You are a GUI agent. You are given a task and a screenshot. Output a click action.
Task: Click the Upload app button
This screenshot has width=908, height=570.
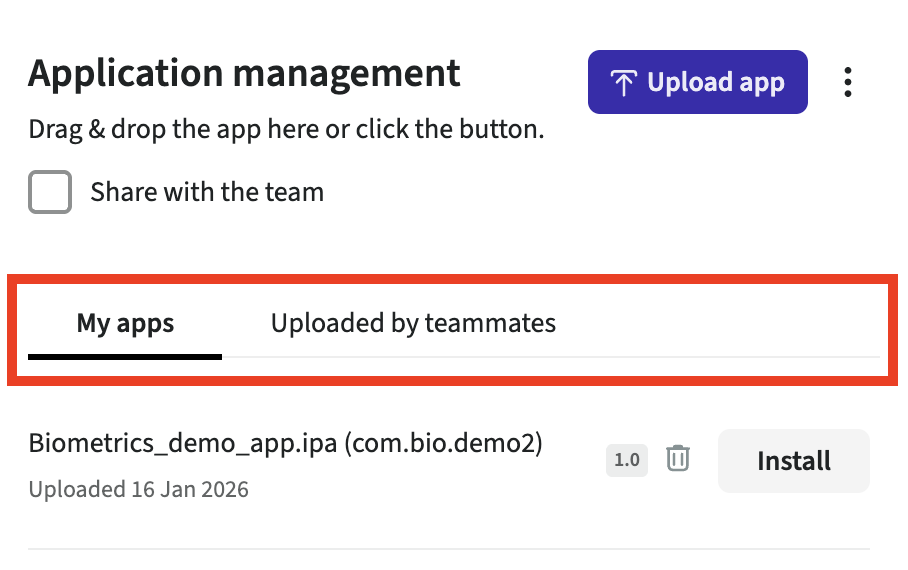pos(697,82)
